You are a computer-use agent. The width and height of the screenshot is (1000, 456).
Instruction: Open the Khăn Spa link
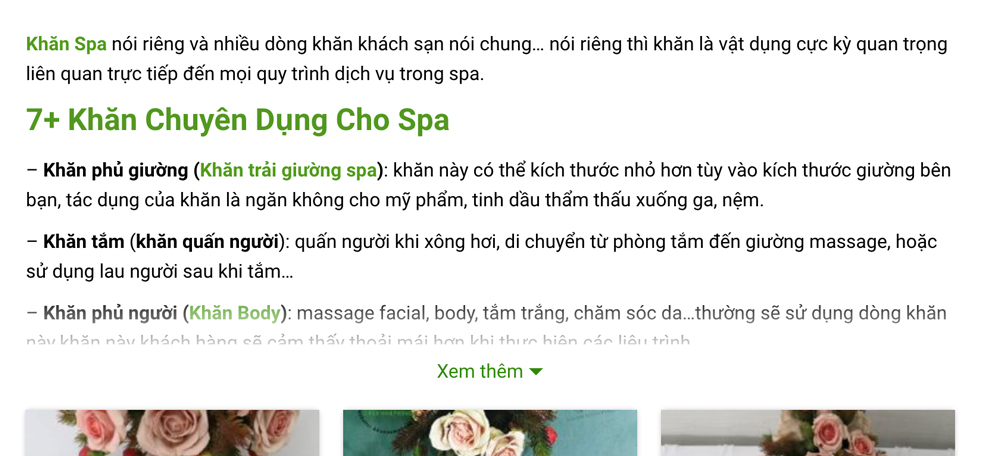[x=66, y=45]
